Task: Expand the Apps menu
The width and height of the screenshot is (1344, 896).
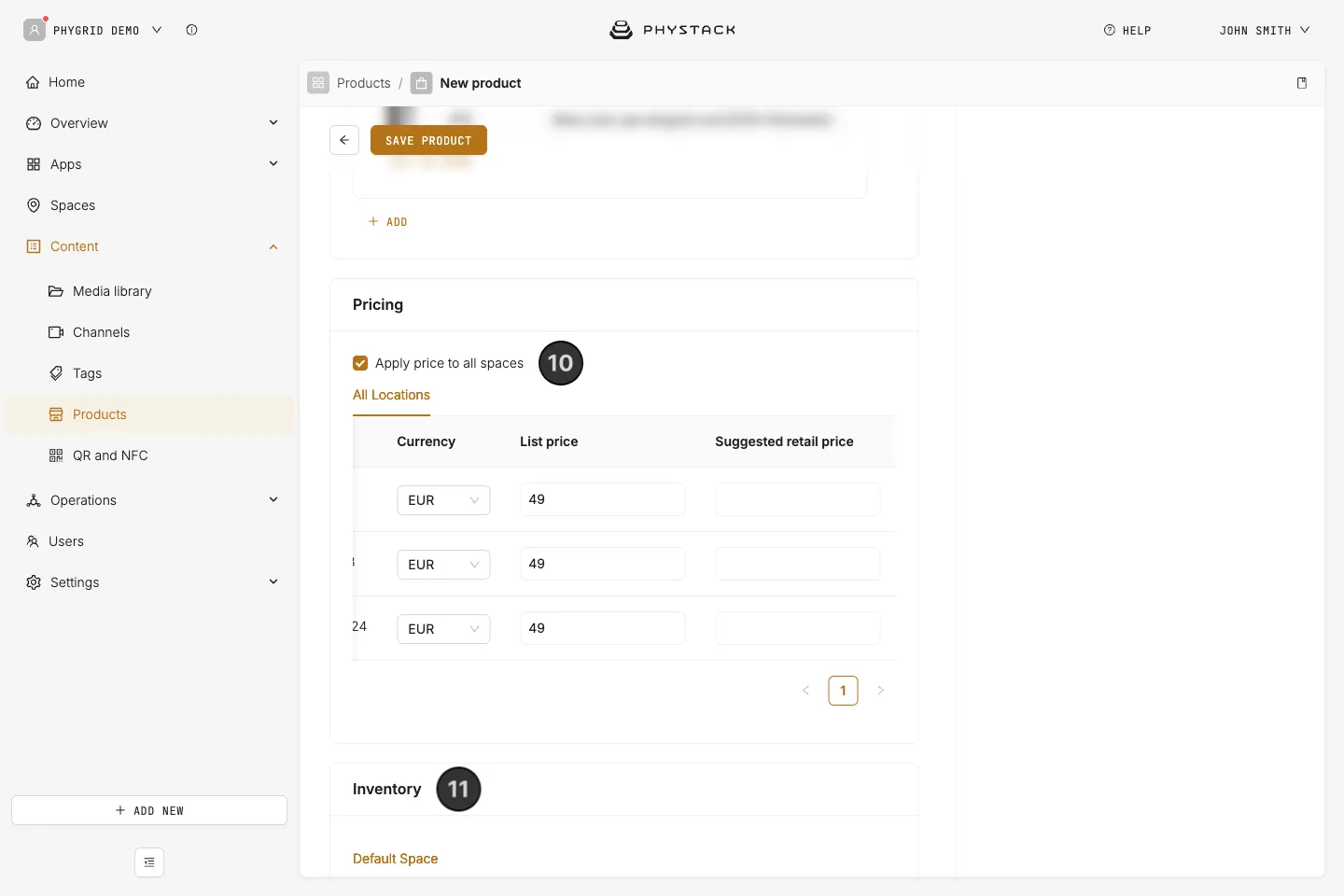Action: 273,164
